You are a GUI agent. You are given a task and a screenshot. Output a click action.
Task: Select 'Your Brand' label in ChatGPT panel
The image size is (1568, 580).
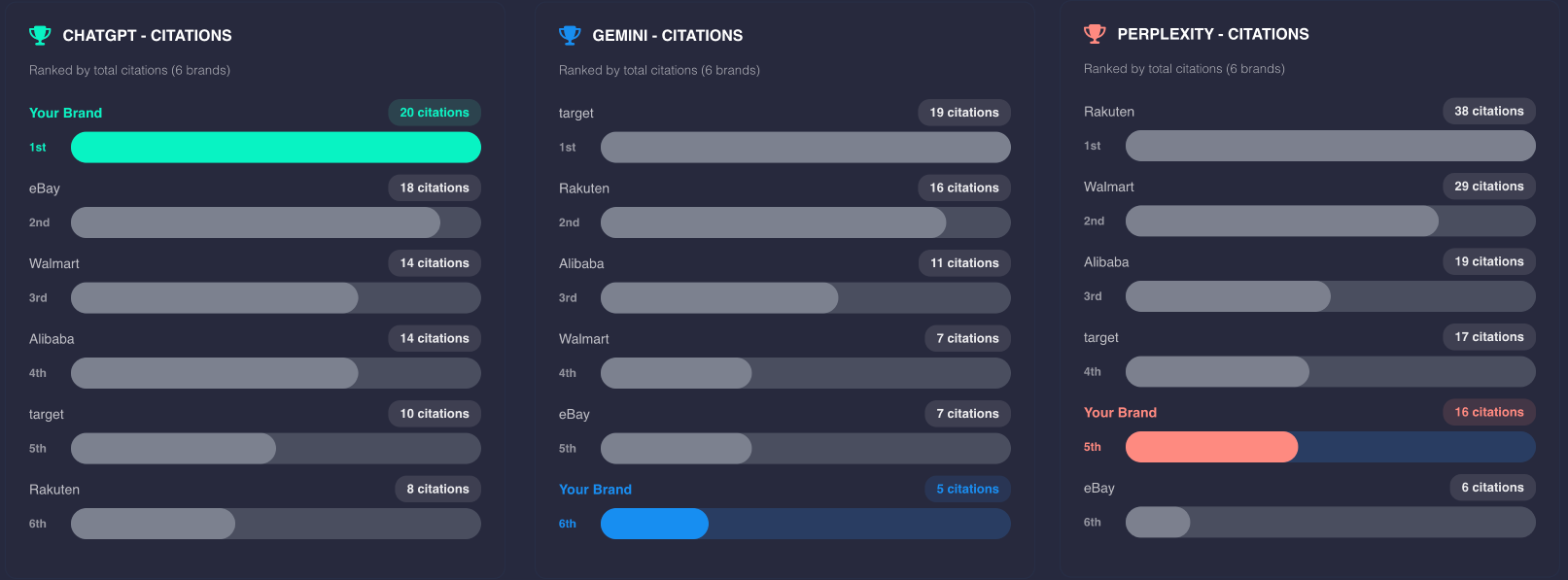point(65,112)
